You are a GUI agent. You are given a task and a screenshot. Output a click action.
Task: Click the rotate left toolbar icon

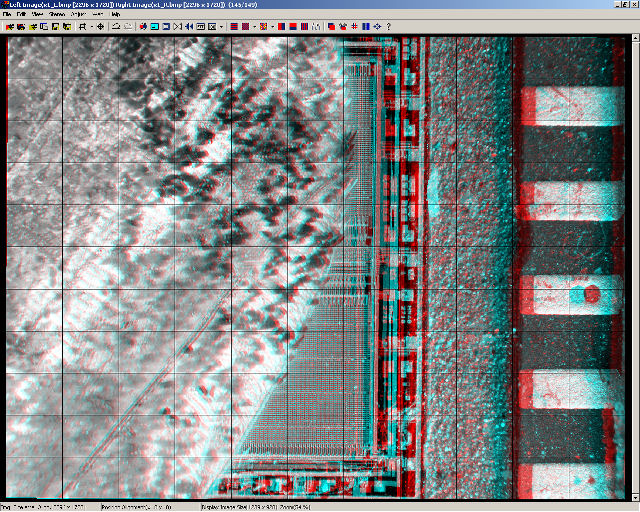click(x=115, y=27)
